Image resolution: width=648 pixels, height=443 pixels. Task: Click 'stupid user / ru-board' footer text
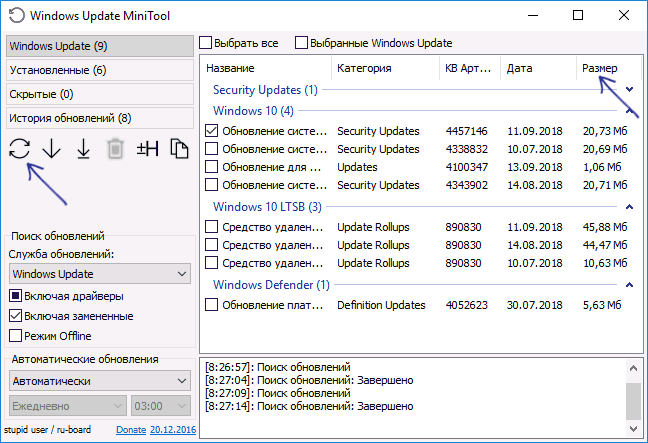pyautogui.click(x=48, y=430)
